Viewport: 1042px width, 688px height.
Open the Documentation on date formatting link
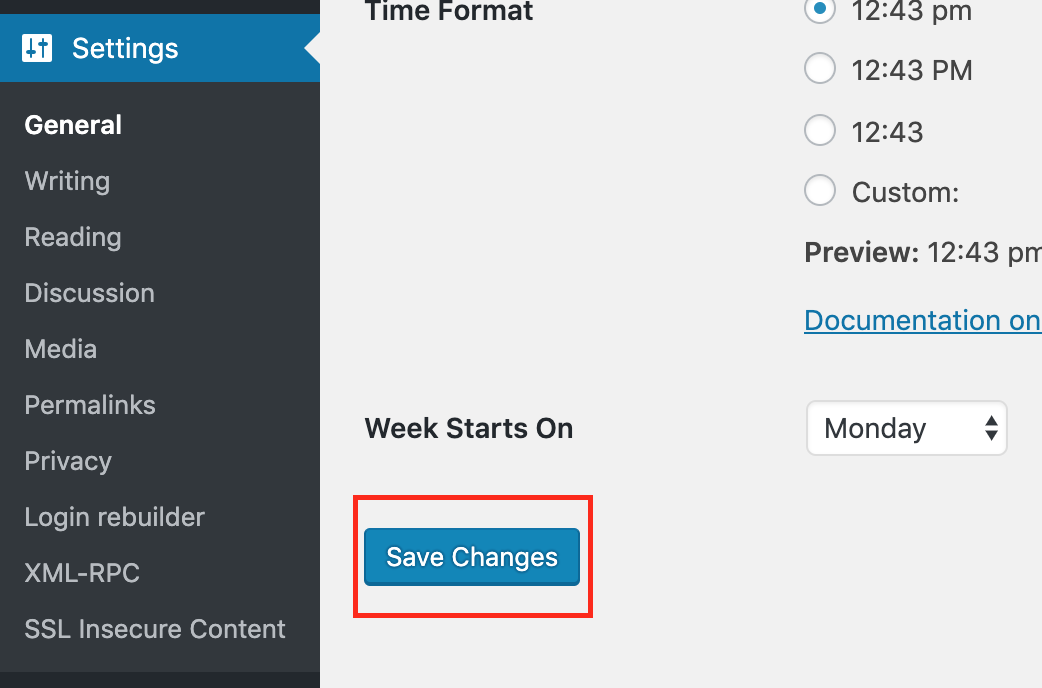[922, 320]
